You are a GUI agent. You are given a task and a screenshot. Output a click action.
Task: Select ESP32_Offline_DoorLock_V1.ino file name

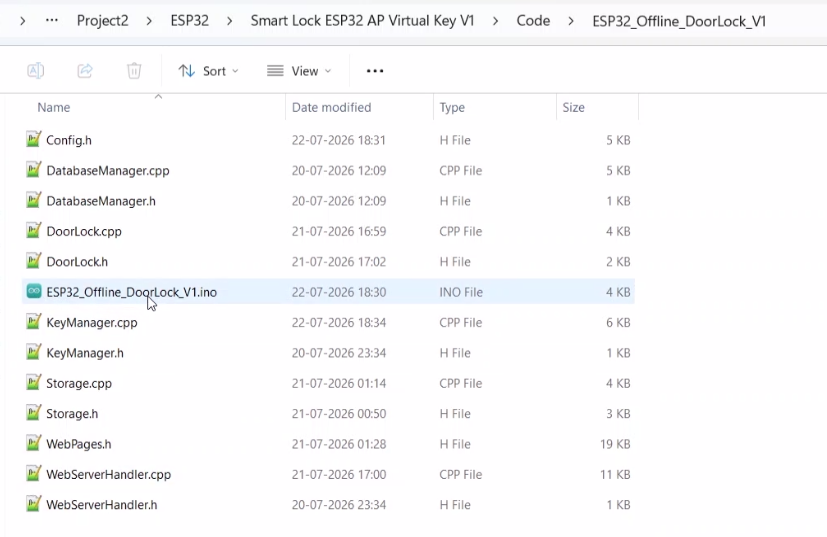pos(131,292)
